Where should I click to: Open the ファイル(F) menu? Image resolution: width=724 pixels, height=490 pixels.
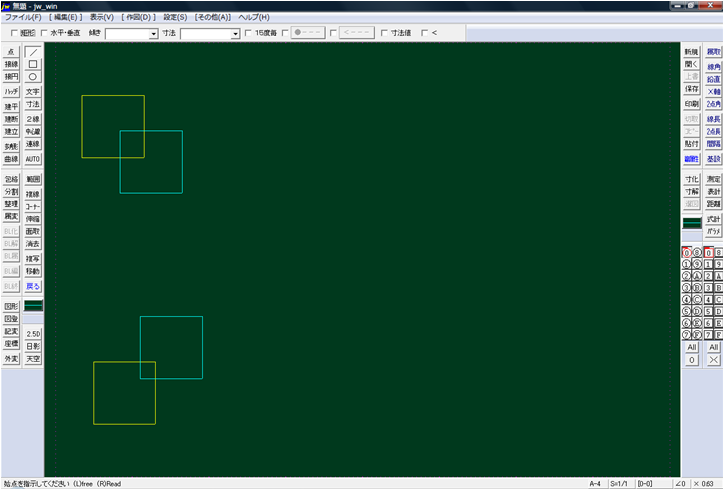[22, 18]
